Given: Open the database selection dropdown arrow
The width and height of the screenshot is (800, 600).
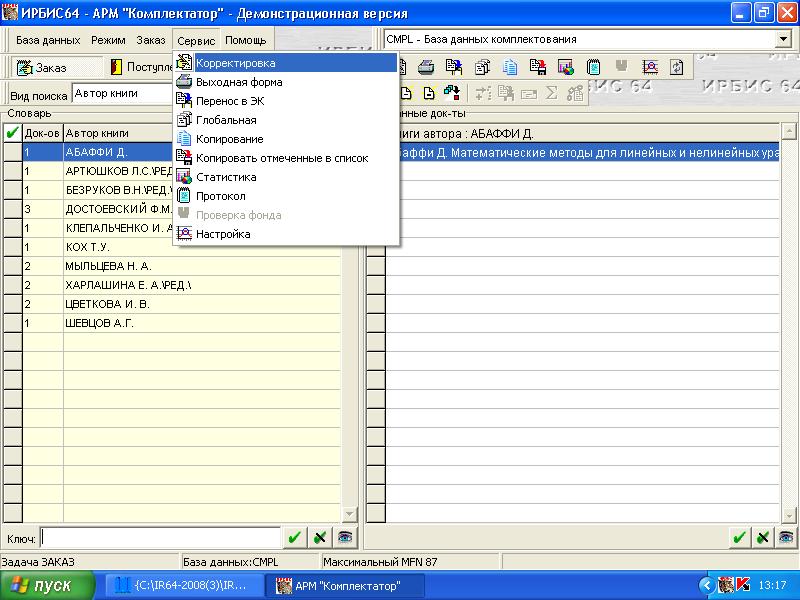Looking at the screenshot, I should [x=783, y=39].
